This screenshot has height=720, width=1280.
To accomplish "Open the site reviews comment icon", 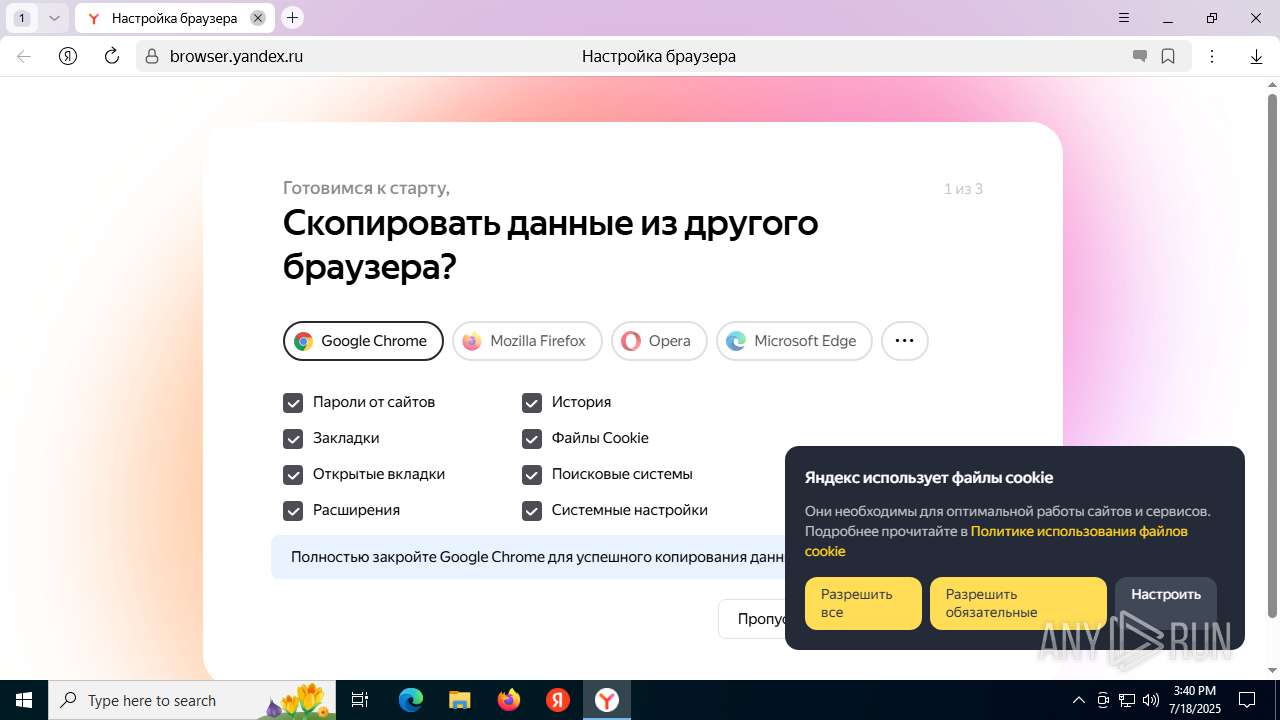I will click(1139, 56).
